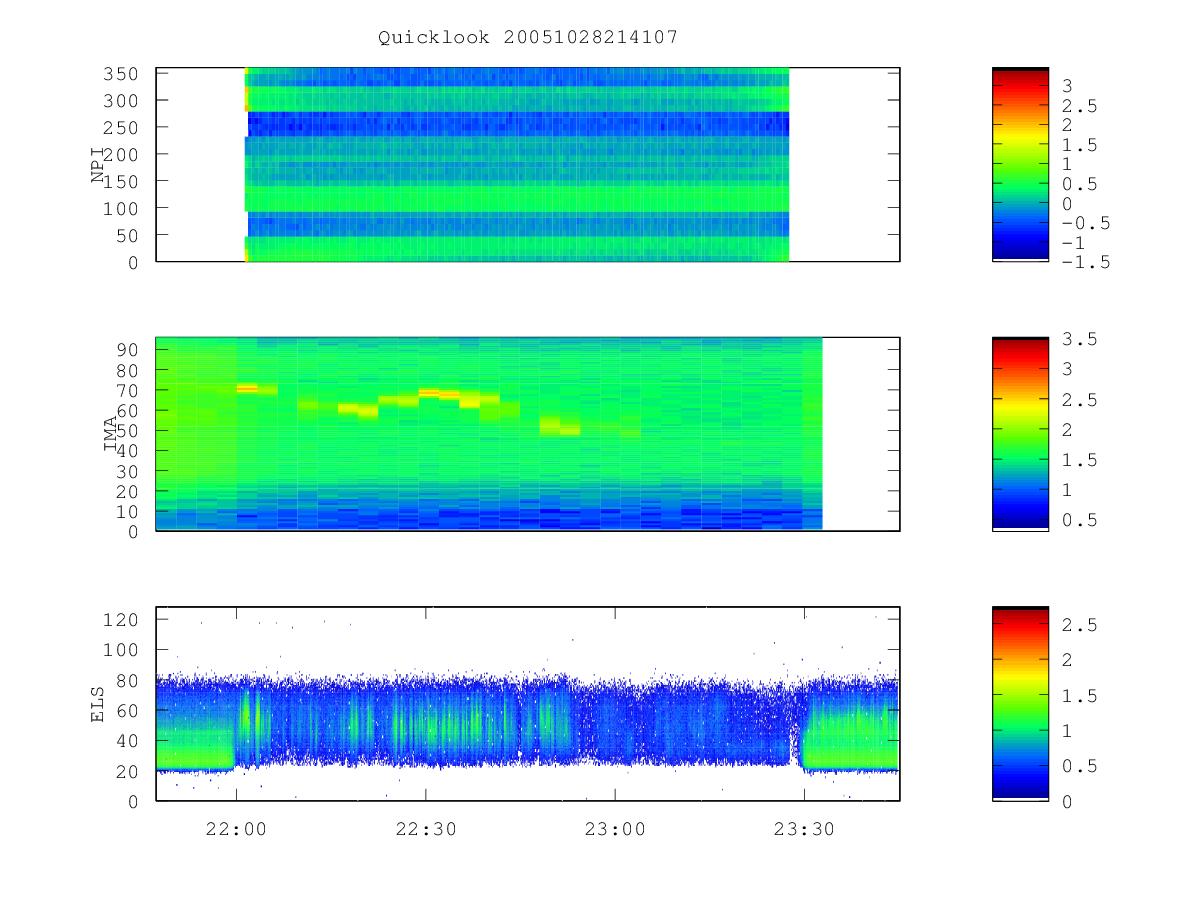1200x900 pixels.
Task: Click the 2.5 label on ELS colorbar
Action: (x=1078, y=625)
